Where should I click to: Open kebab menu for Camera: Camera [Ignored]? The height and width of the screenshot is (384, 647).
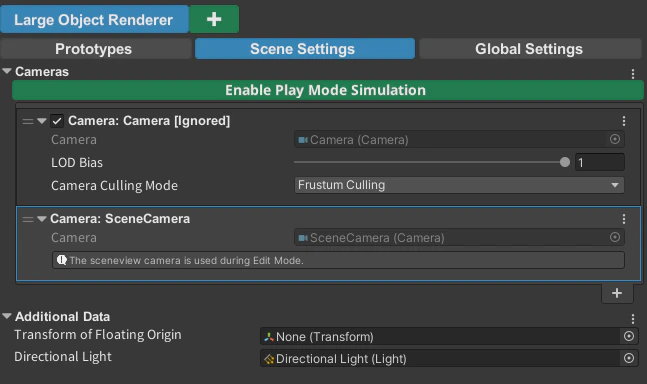point(623,121)
